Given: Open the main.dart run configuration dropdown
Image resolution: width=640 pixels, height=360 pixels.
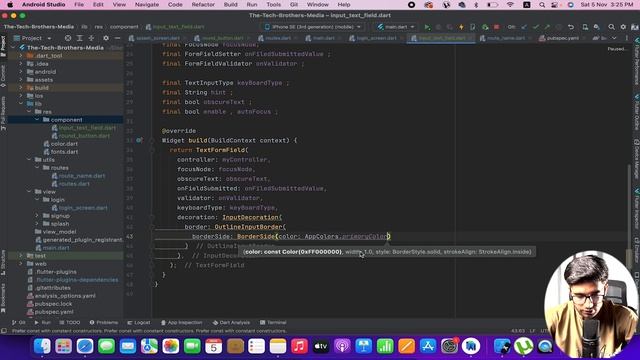Looking at the screenshot, I should (396, 27).
